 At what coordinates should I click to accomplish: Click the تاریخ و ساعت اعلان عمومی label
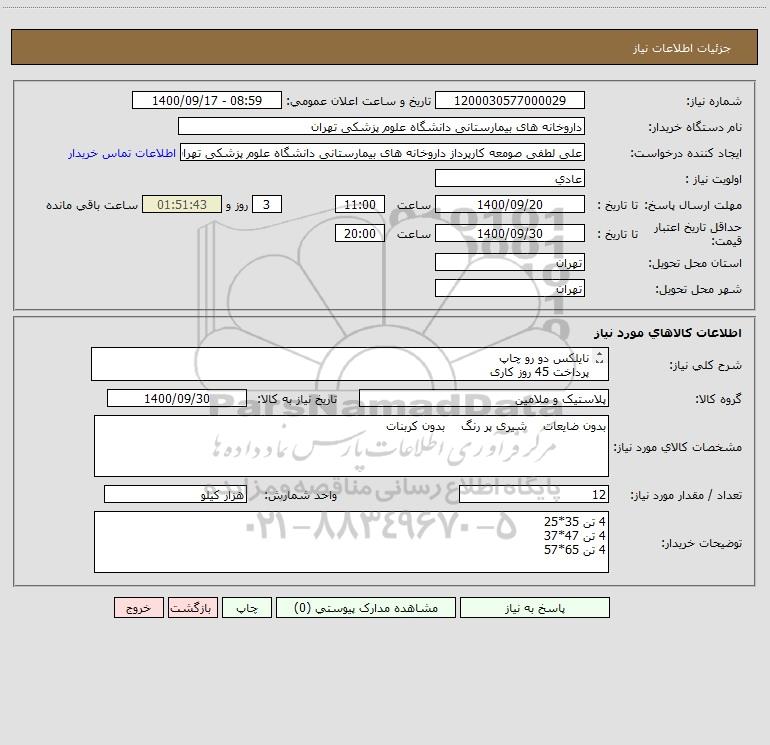358,101
